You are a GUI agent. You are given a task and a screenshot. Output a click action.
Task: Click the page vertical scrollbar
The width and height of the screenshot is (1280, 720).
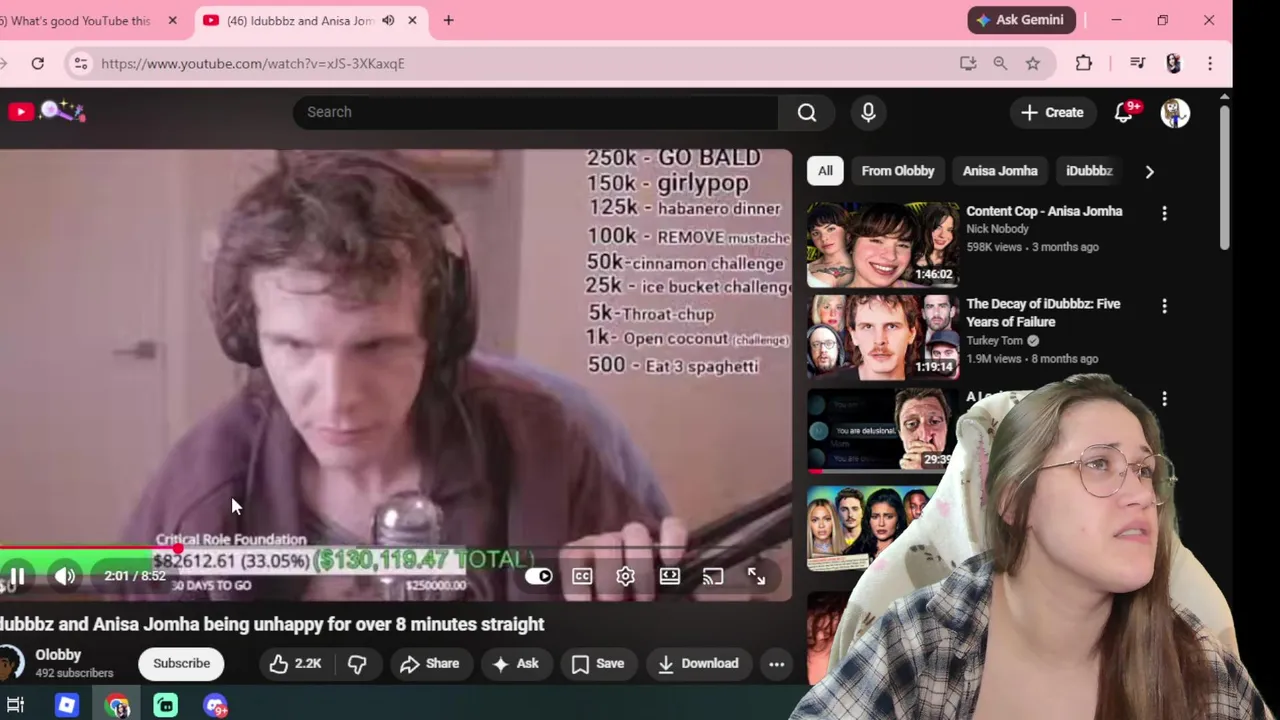coord(1224,178)
